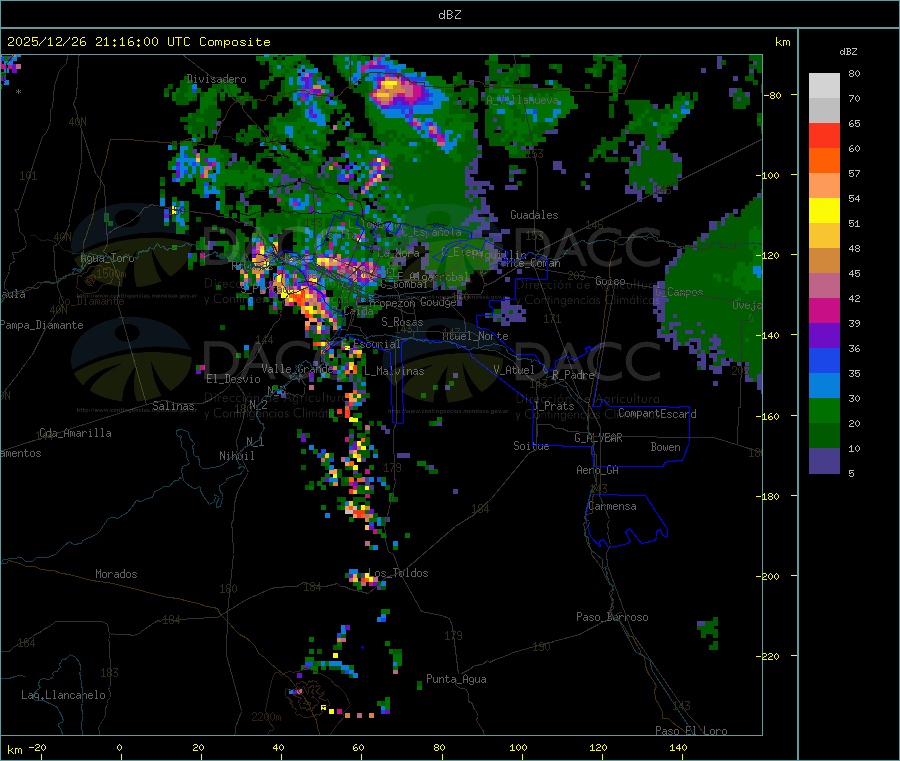Select the Divisadero map label
Viewport: 900px width, 761px height.
[x=216, y=79]
